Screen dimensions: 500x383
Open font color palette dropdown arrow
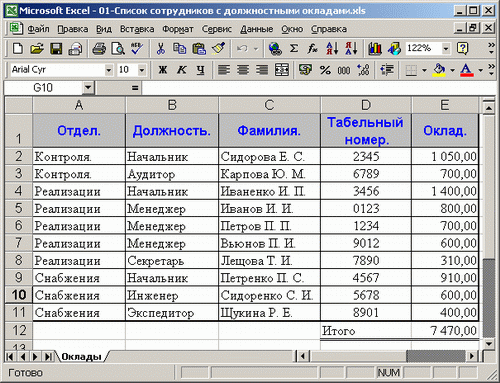click(480, 70)
